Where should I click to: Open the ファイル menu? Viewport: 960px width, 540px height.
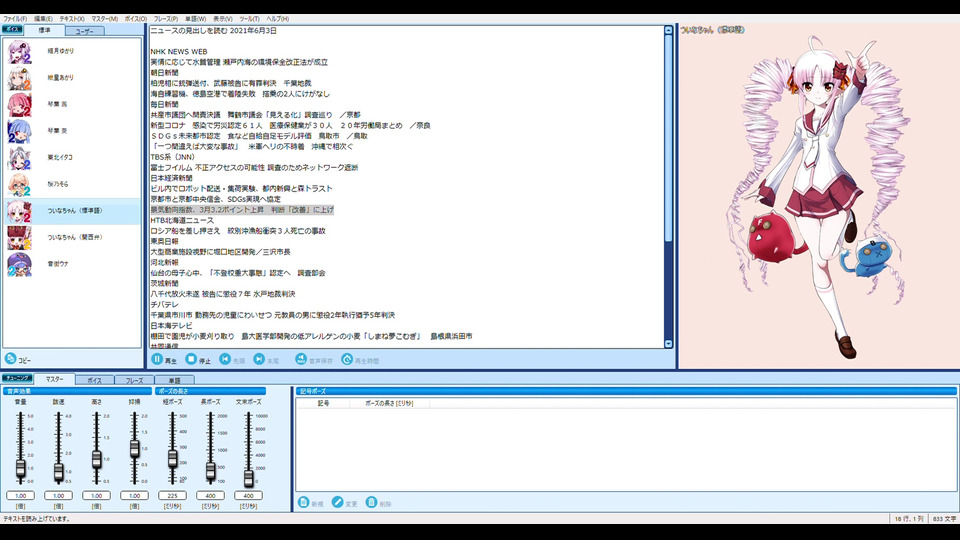click(x=15, y=19)
